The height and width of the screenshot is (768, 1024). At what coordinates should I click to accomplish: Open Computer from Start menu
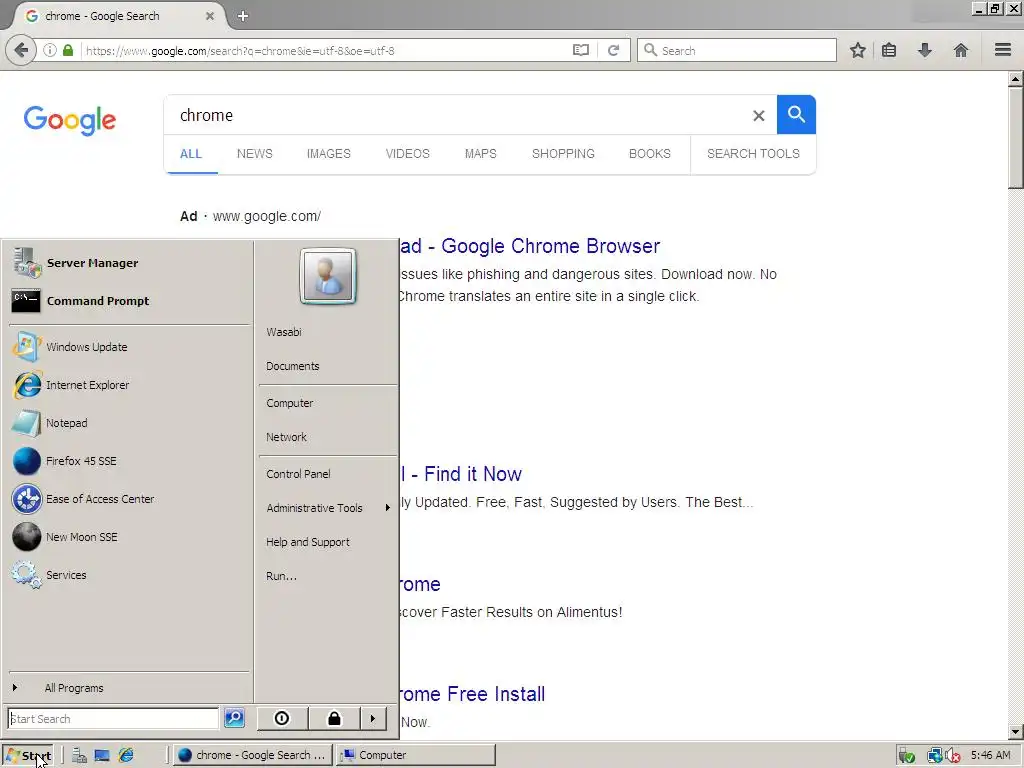click(x=328, y=403)
